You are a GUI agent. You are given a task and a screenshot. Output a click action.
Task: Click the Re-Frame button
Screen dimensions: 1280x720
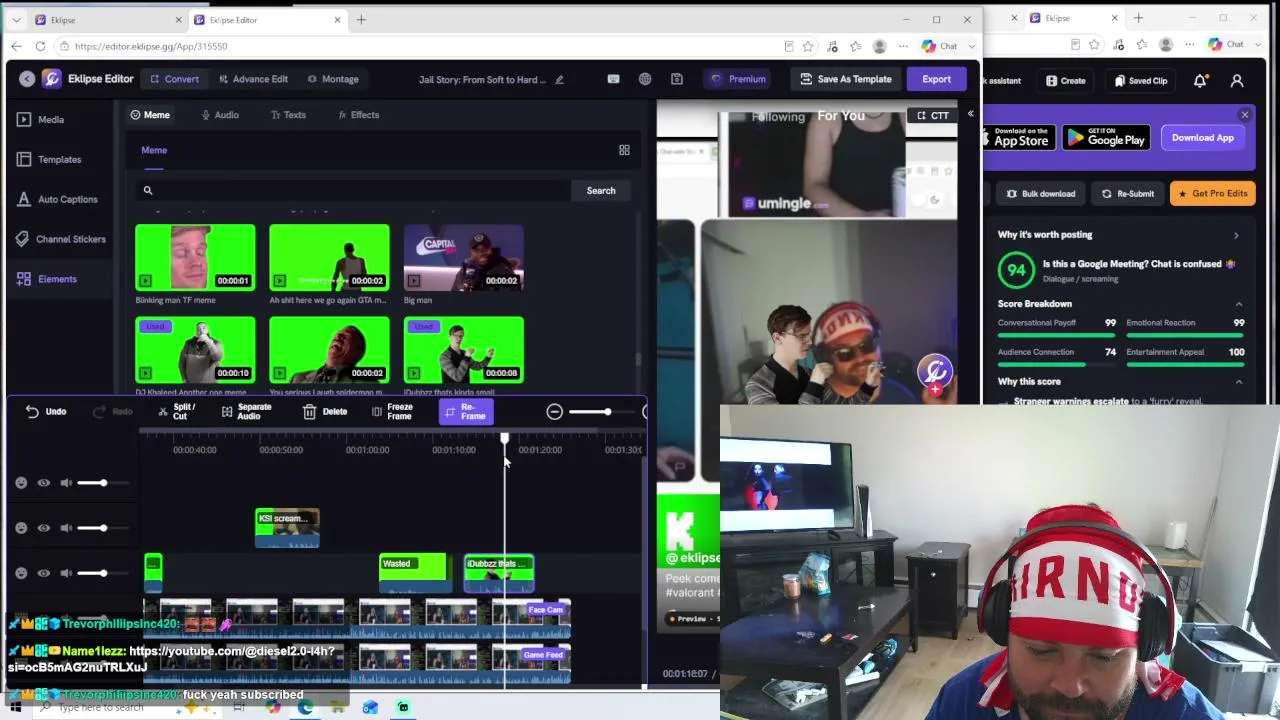[x=465, y=412]
